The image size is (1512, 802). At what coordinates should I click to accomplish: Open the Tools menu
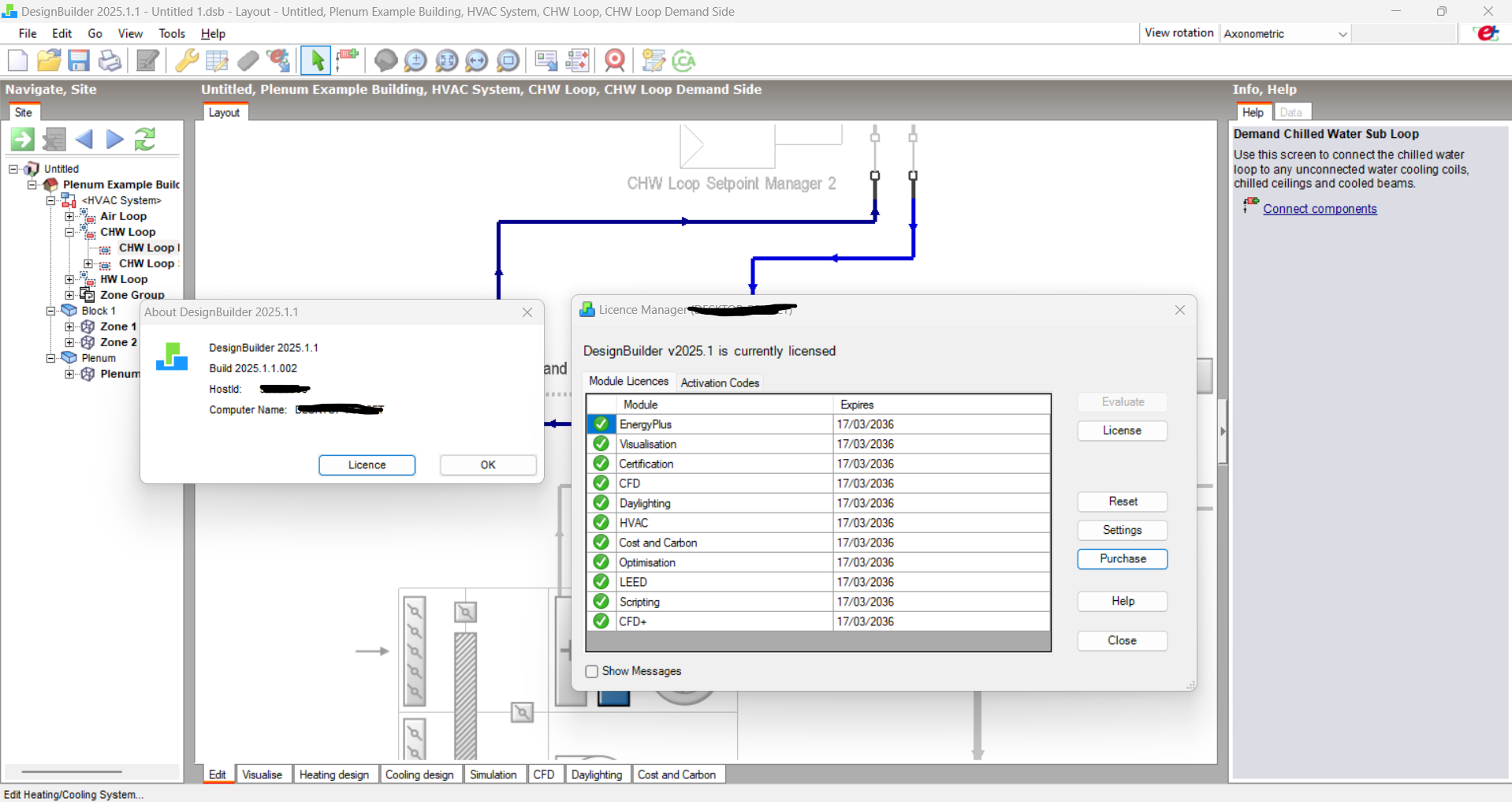[172, 33]
